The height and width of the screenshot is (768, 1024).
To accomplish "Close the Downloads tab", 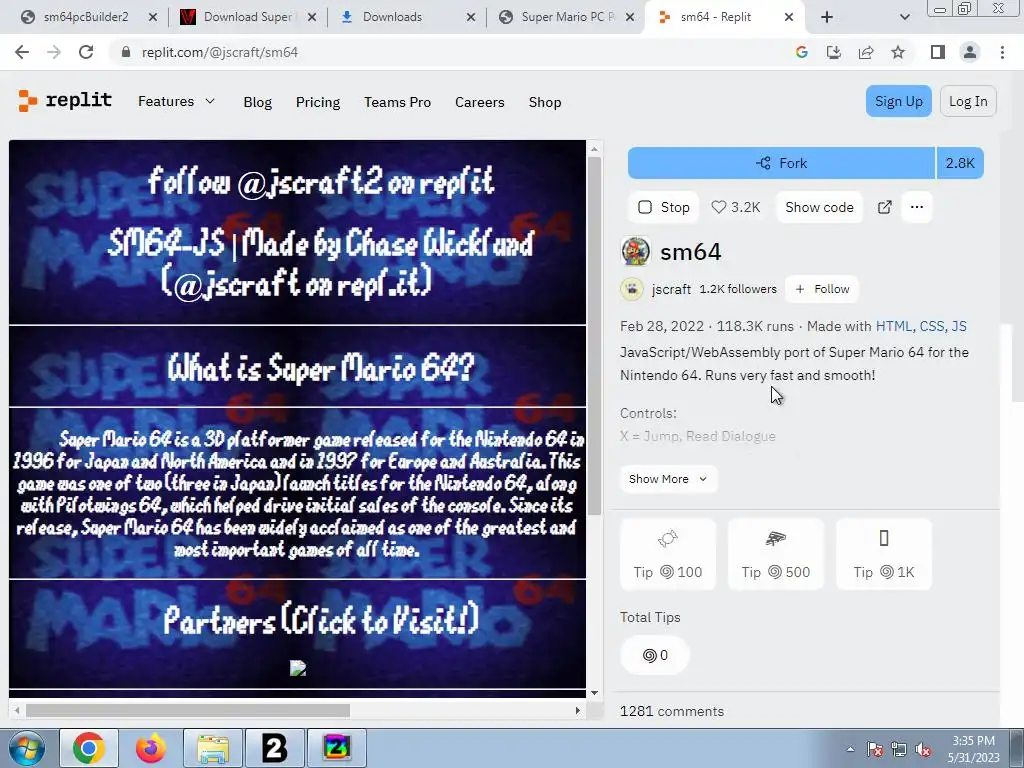I will 471,17.
